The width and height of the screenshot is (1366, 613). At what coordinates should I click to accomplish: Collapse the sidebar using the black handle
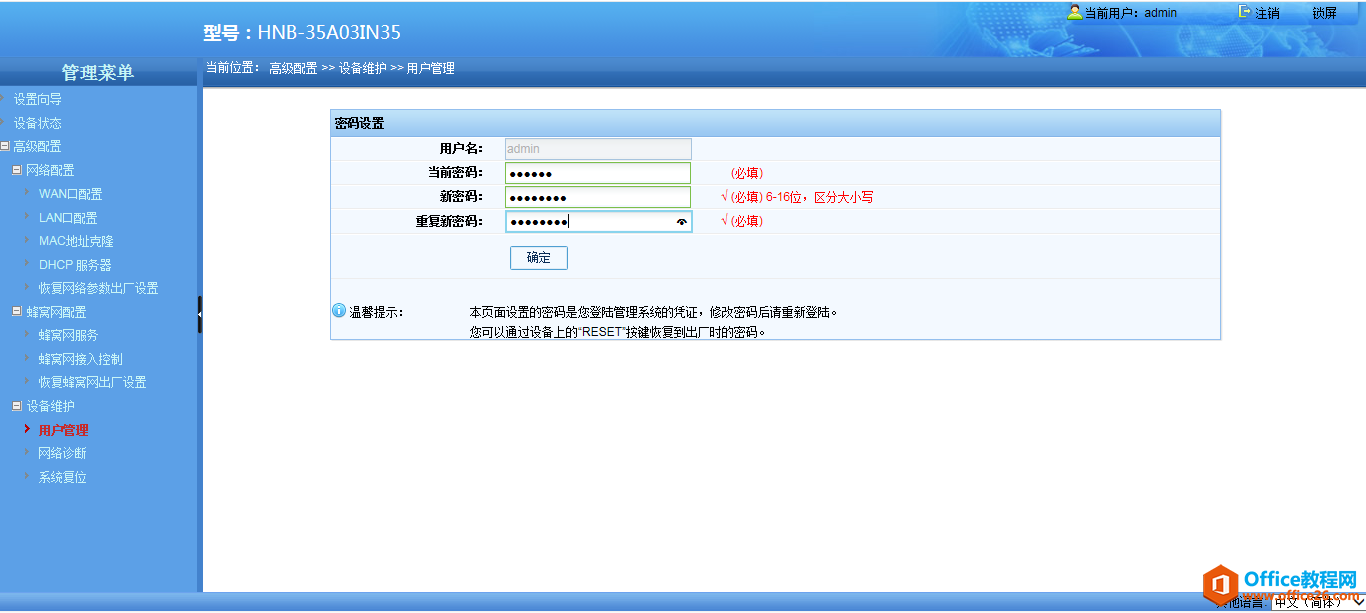pos(199,314)
